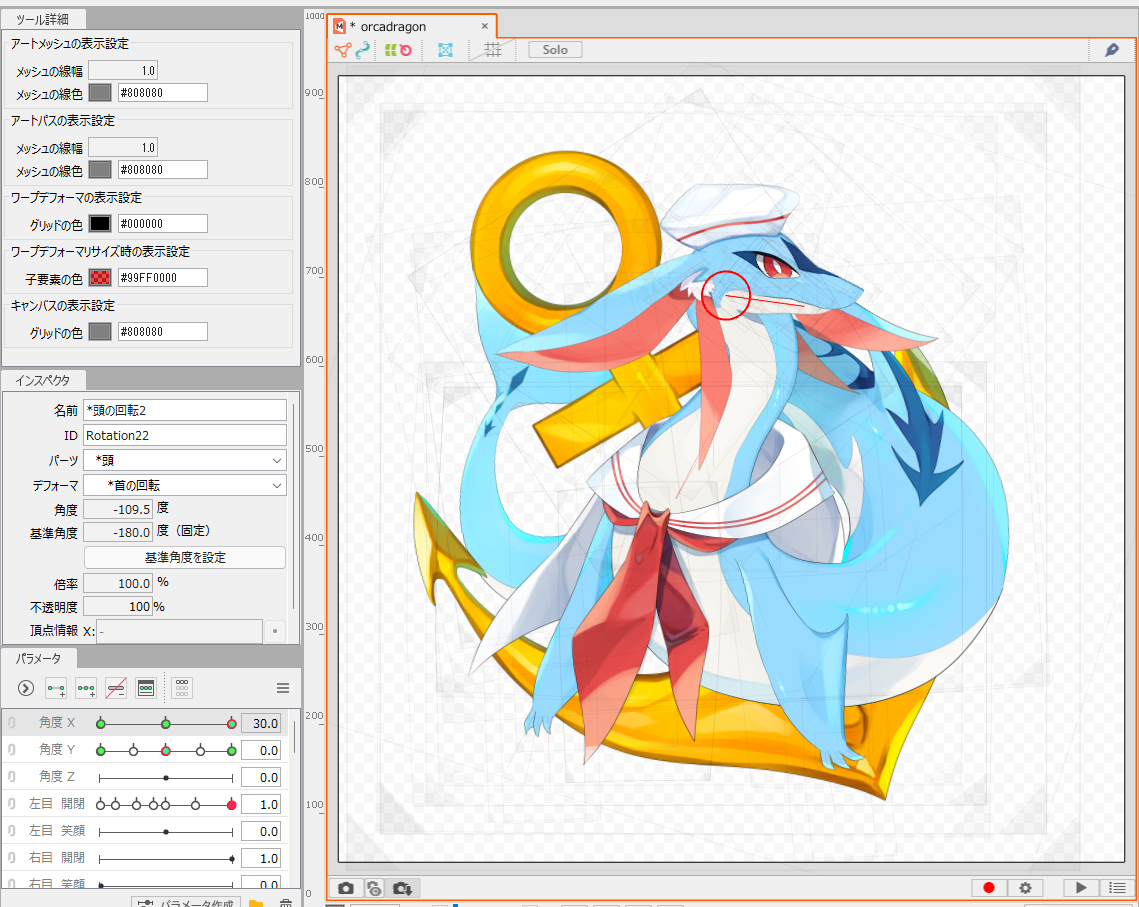The width and height of the screenshot is (1139, 907).
Task: Click the orange folder icon below parameters
Action: point(256,903)
